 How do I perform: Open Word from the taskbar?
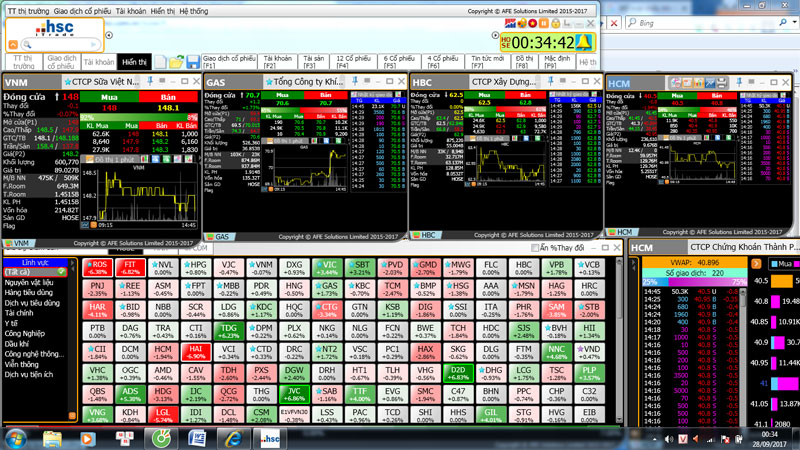(x=197, y=438)
